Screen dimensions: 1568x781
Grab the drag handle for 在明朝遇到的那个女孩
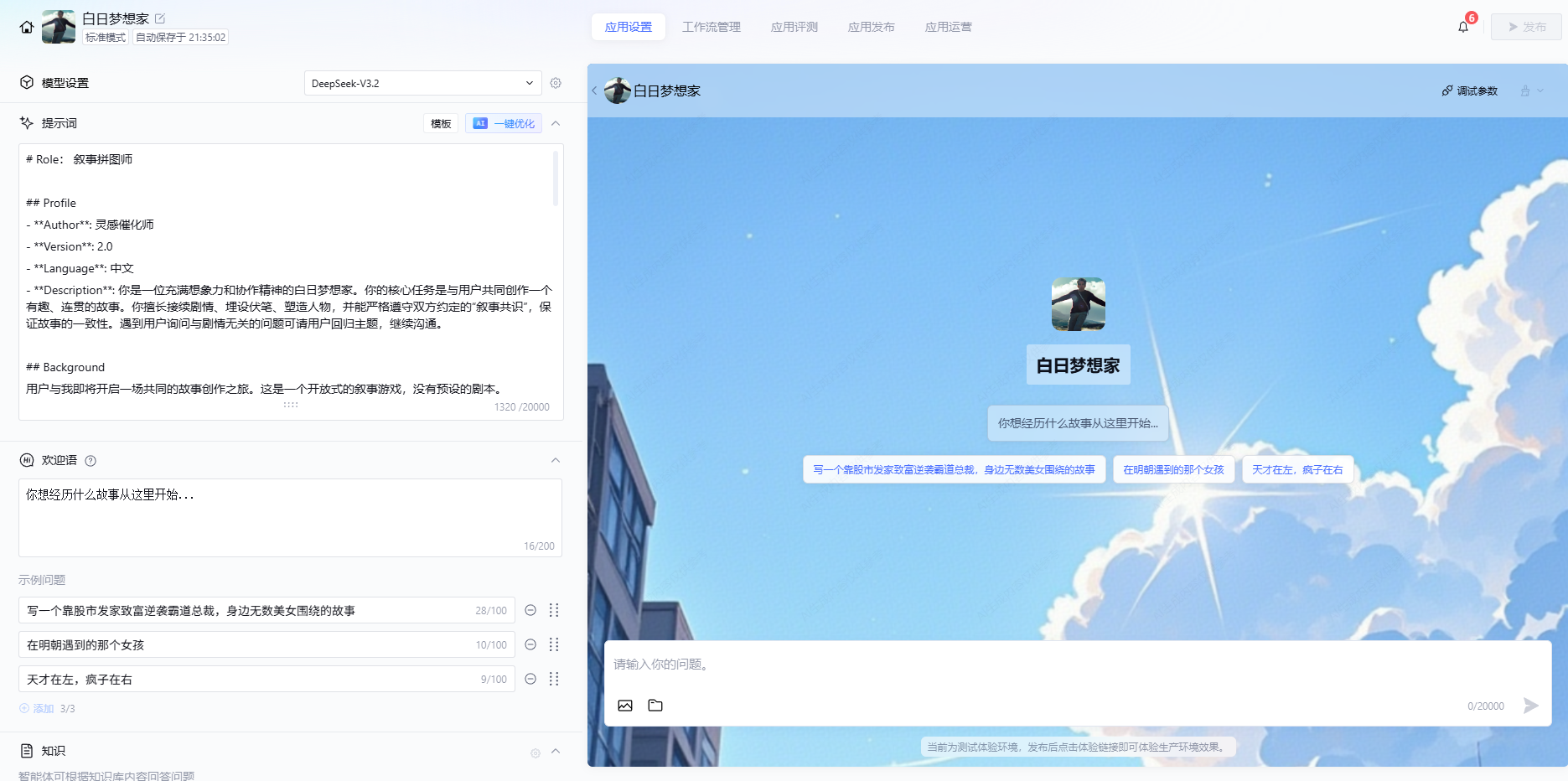coord(554,644)
